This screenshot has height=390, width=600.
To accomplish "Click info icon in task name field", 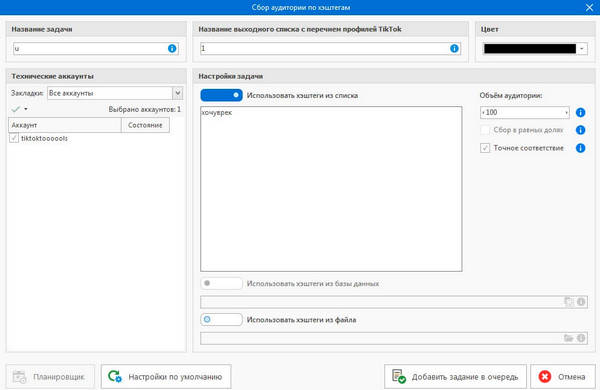I will [172, 49].
